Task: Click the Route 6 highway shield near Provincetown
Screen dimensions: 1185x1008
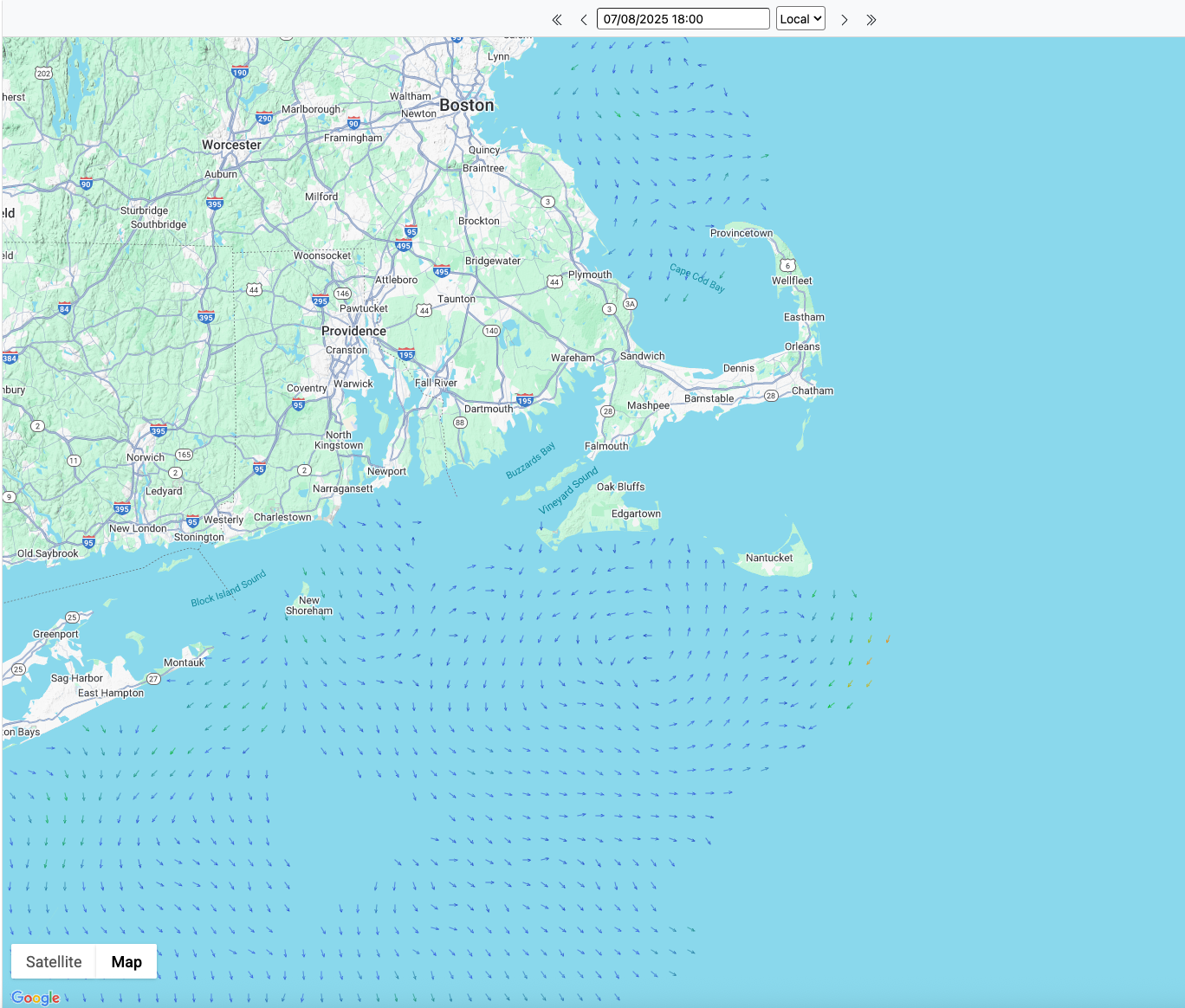Action: pos(786,267)
